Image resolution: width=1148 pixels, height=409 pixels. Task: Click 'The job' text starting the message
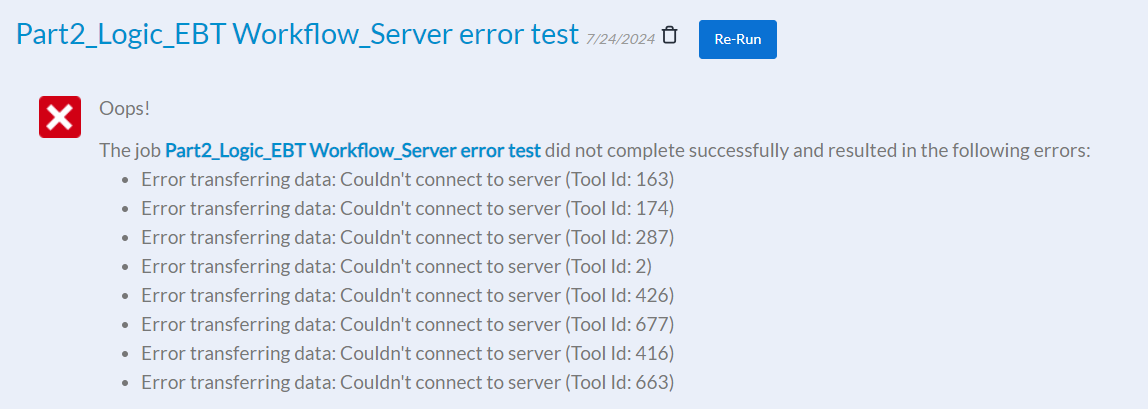[129, 151]
